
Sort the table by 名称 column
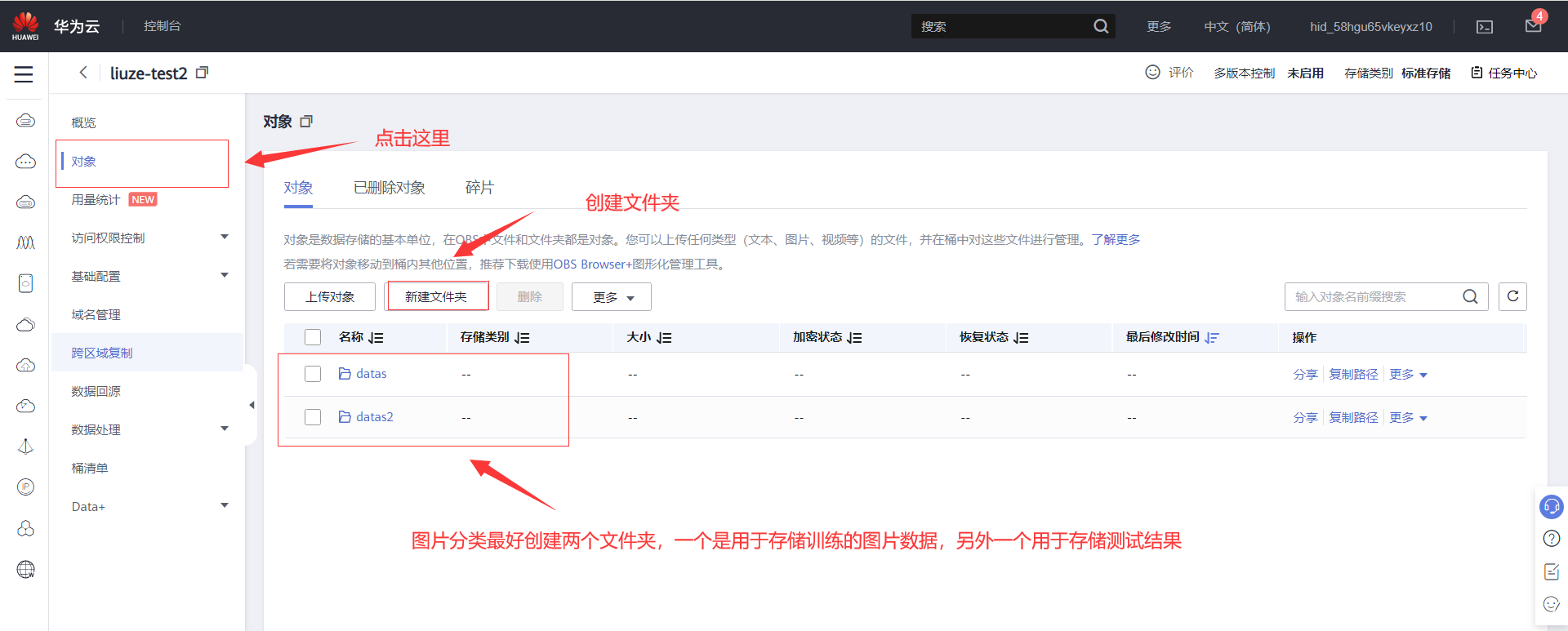point(376,338)
